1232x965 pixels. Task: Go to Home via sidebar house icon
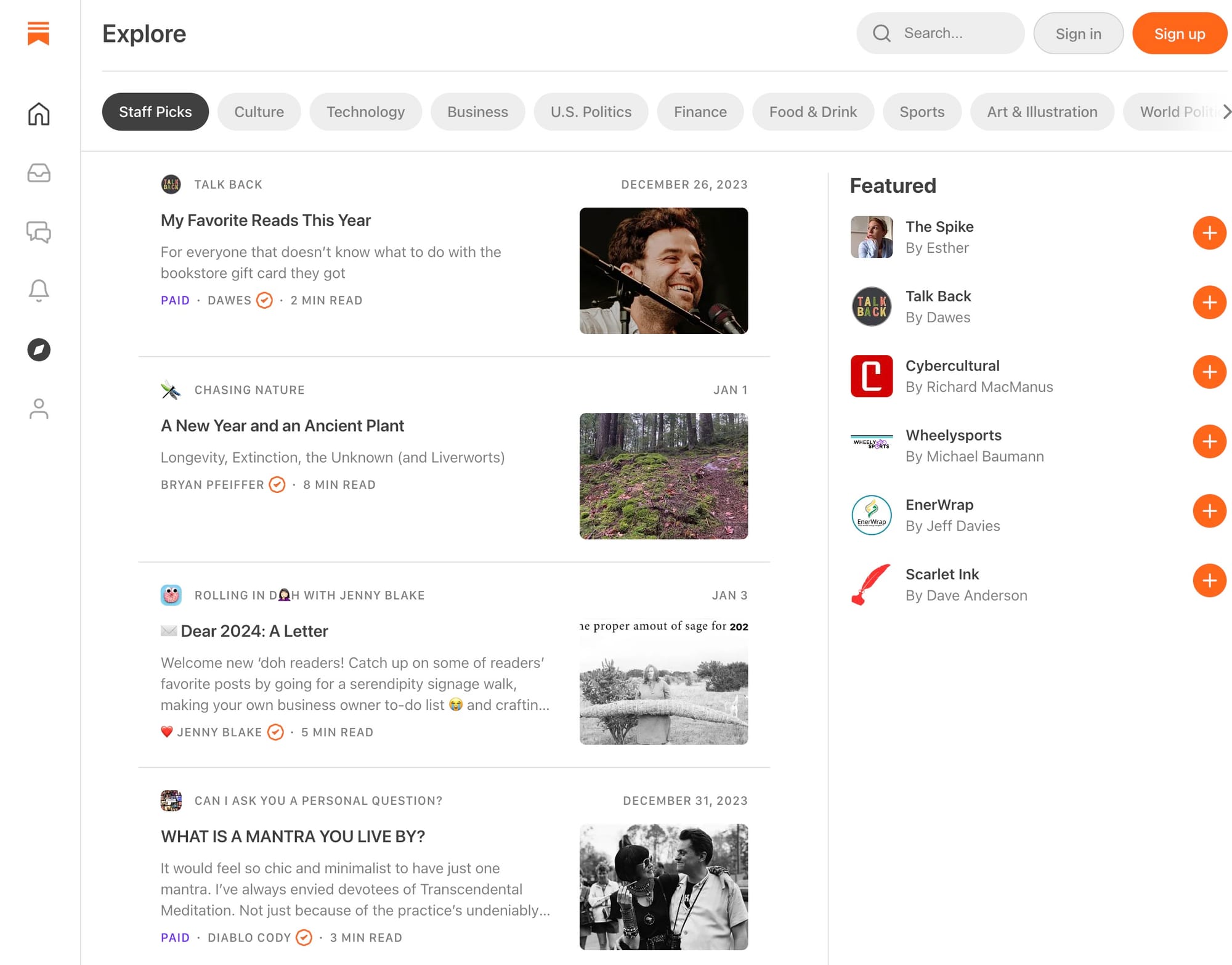(x=38, y=114)
